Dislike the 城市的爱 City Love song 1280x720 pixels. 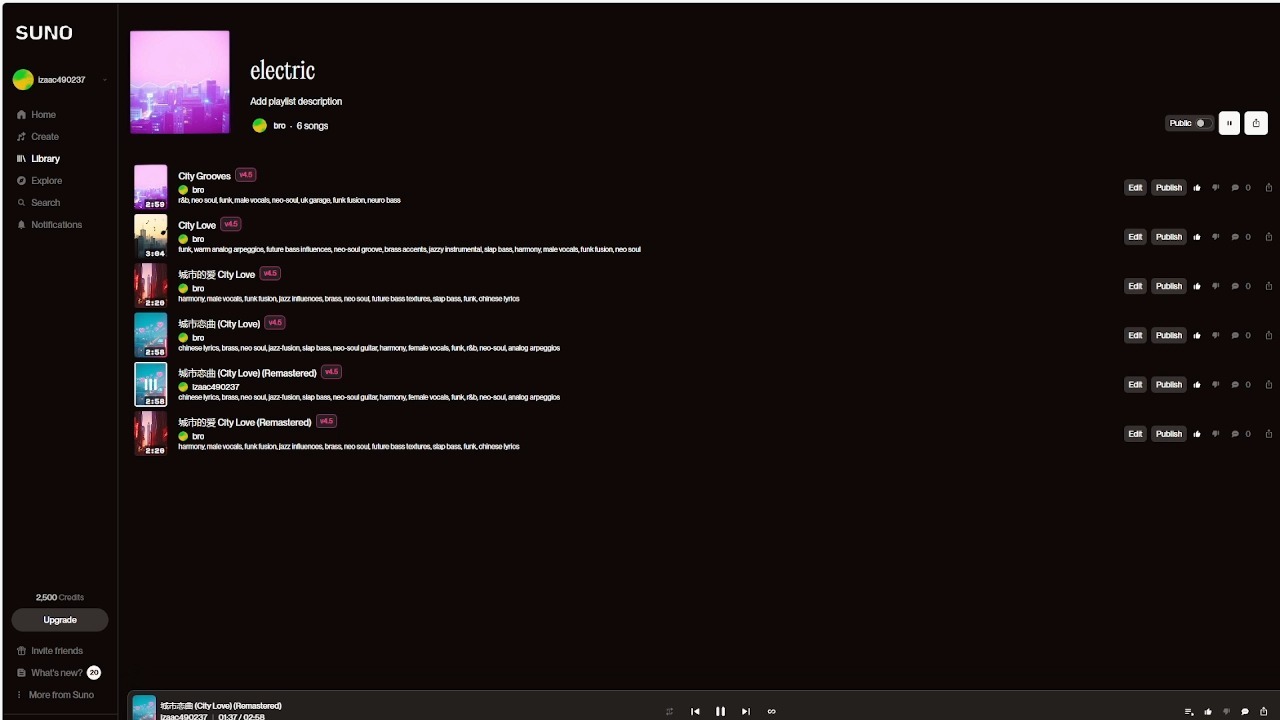click(1216, 286)
